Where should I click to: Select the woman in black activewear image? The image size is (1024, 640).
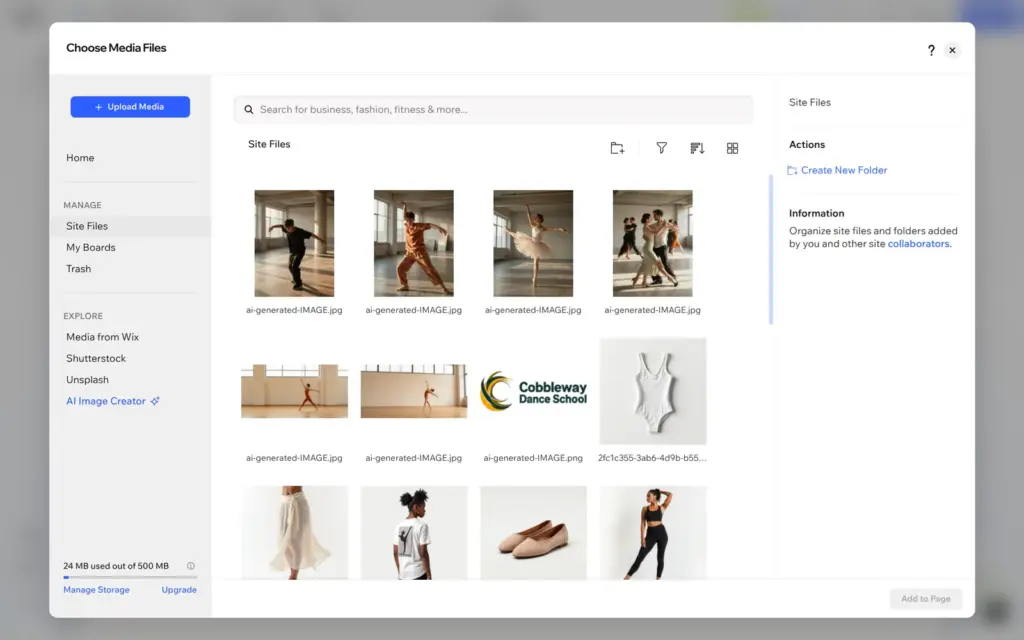652,533
